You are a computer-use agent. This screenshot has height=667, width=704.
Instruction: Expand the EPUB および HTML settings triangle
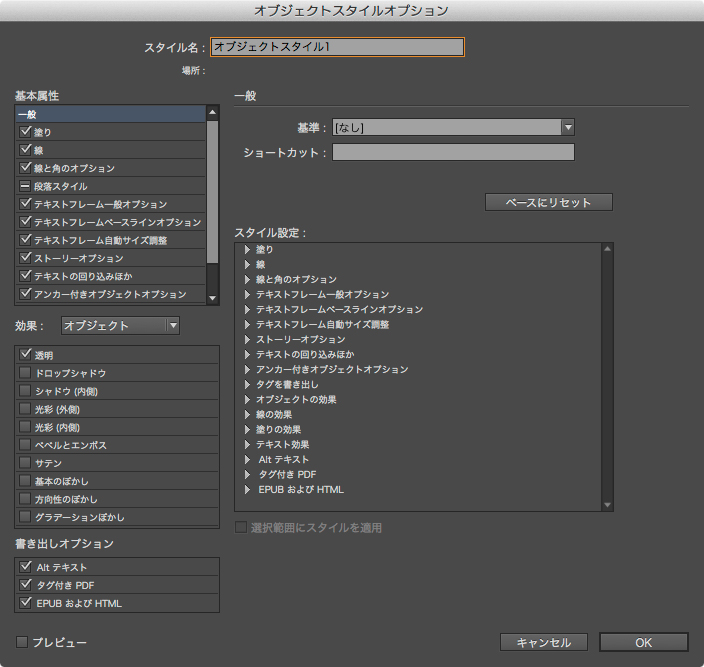coord(247,489)
